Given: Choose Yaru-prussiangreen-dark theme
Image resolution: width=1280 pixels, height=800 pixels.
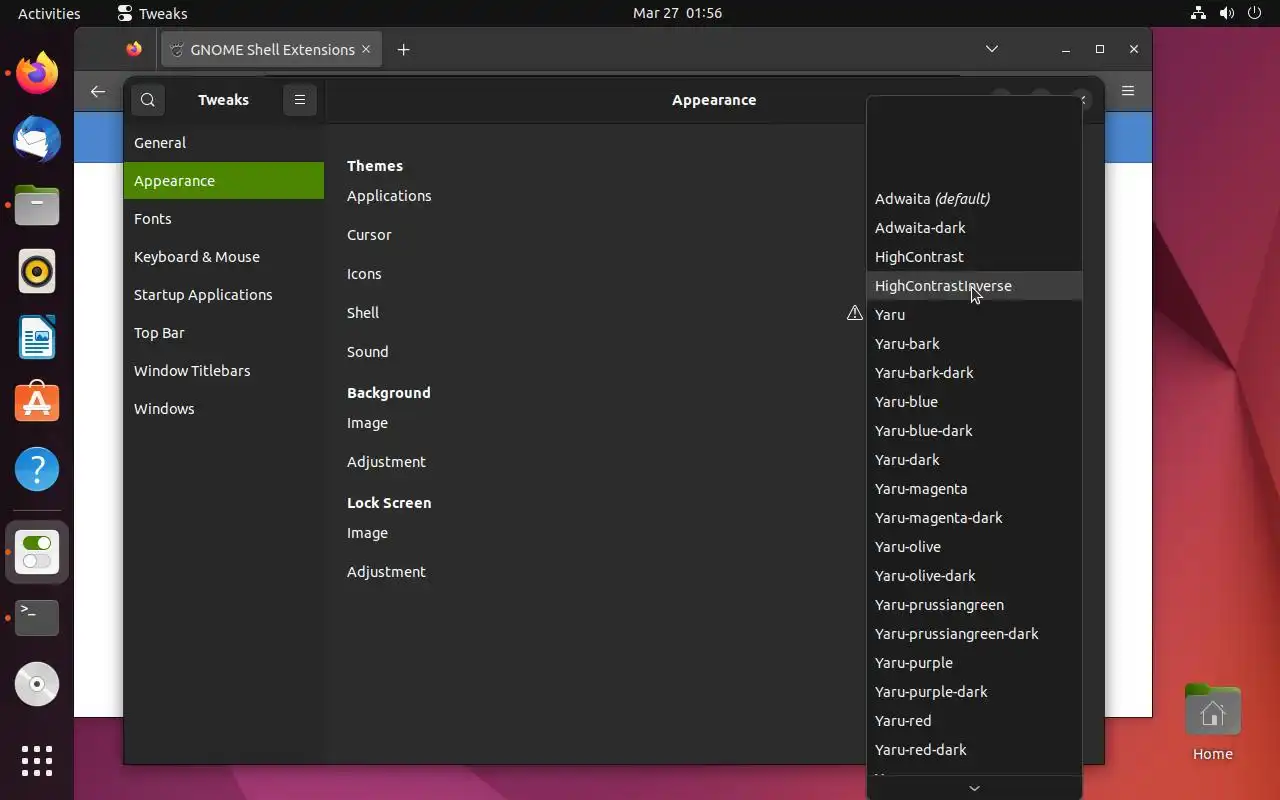Looking at the screenshot, I should point(974,634).
